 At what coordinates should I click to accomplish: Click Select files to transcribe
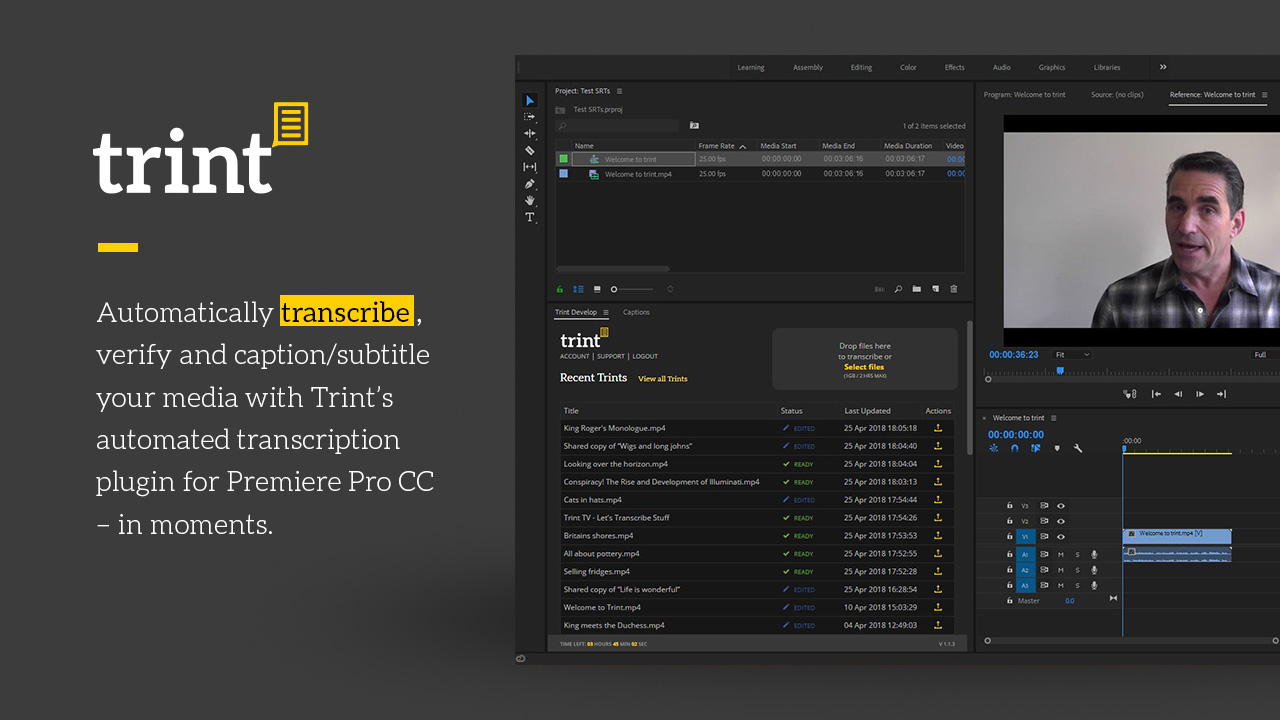864,367
